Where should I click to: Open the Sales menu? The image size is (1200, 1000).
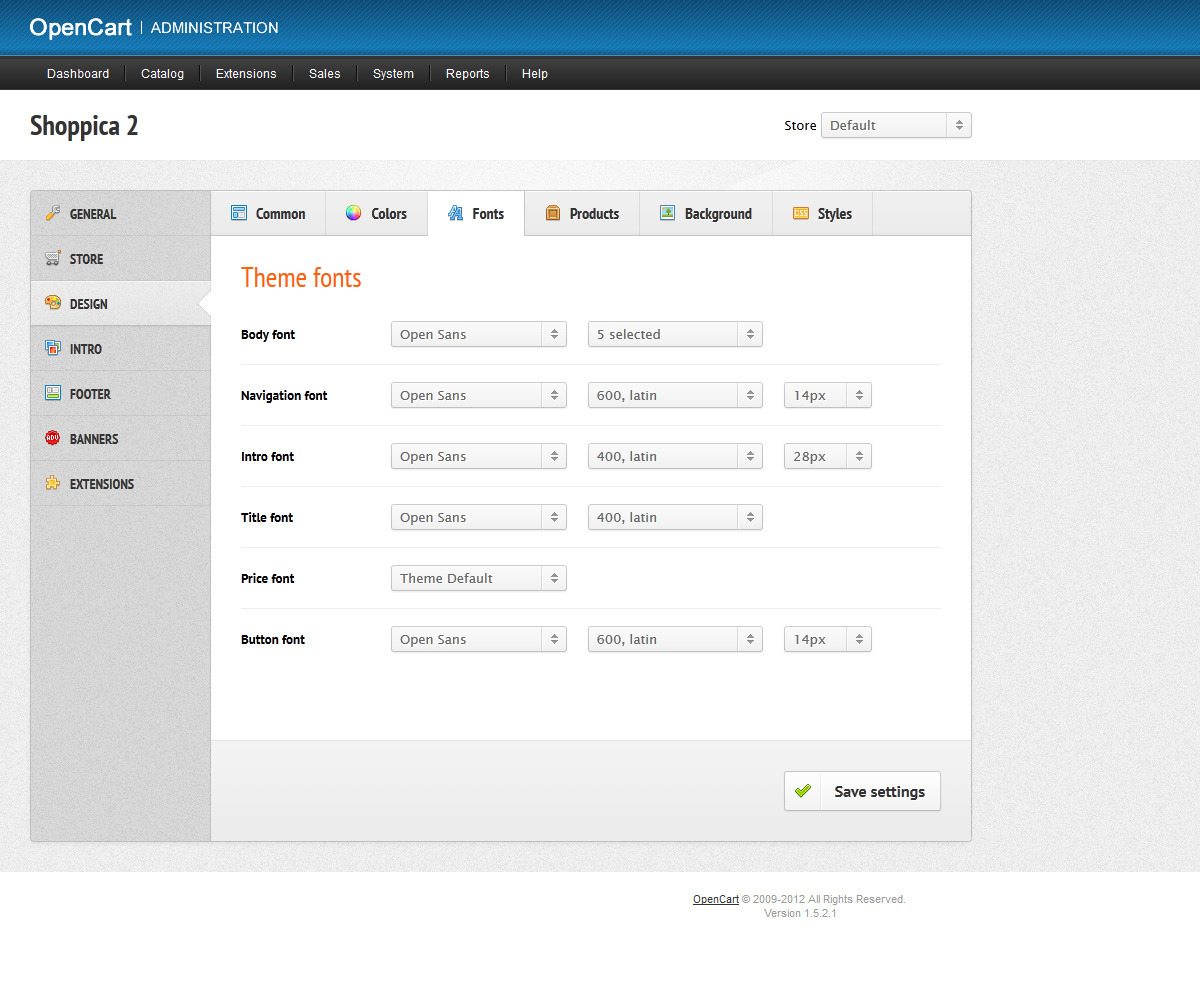click(x=324, y=73)
